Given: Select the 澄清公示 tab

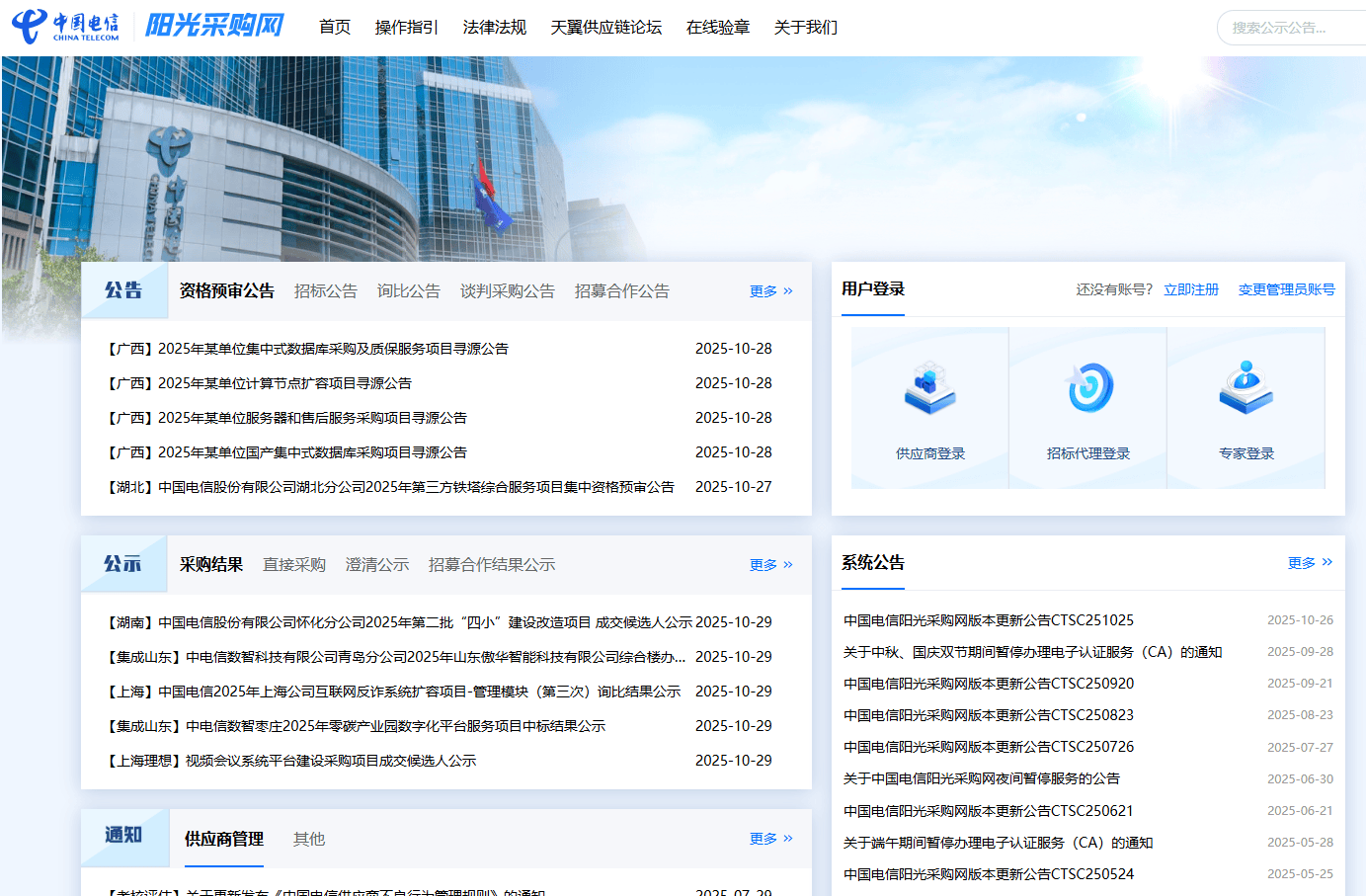Looking at the screenshot, I should tap(376, 565).
